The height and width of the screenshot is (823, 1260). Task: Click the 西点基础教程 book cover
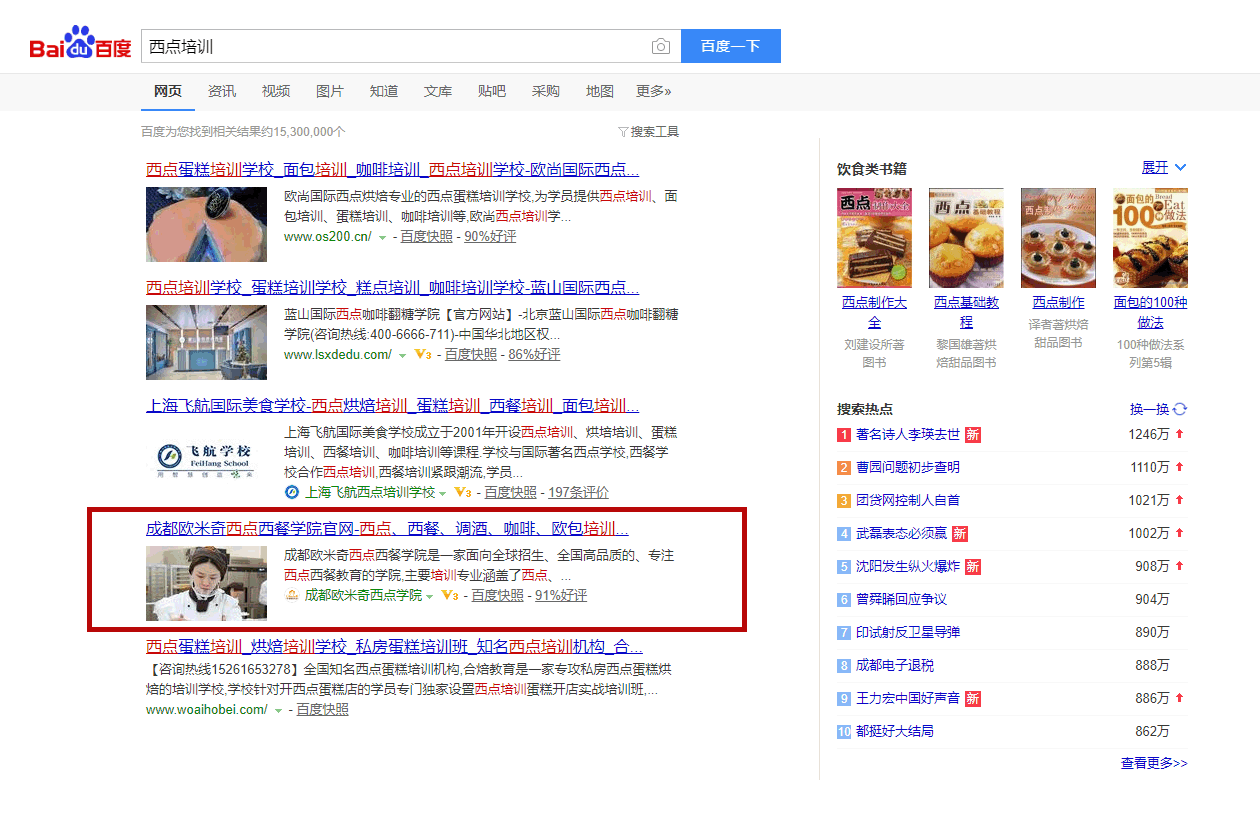point(966,238)
